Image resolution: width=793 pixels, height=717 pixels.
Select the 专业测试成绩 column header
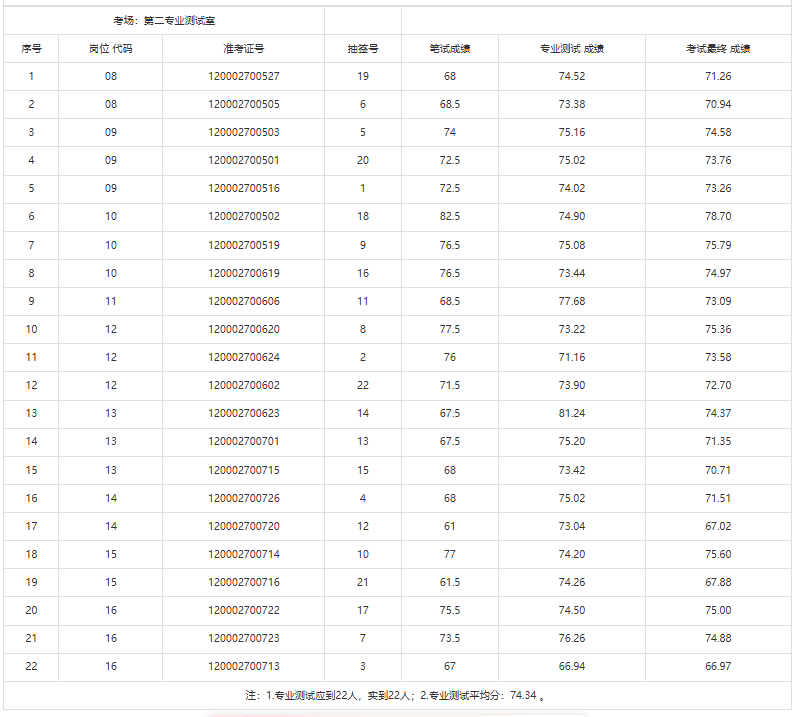572,48
